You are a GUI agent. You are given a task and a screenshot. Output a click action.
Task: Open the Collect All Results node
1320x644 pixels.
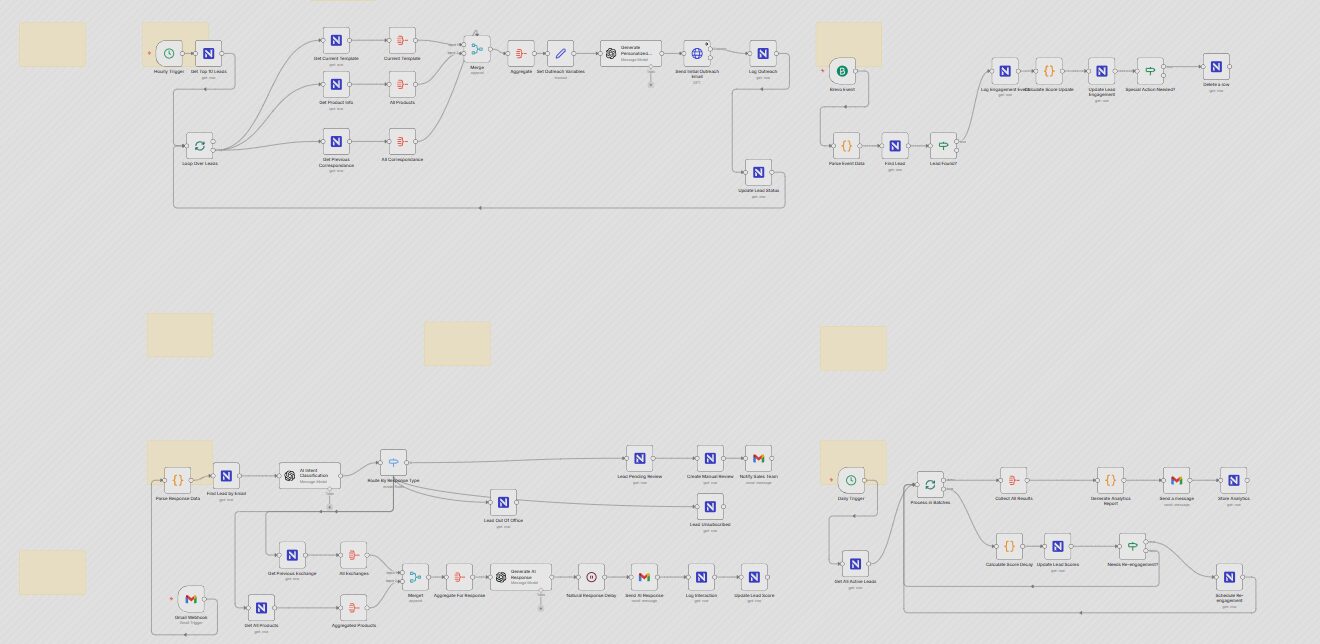1013,480
